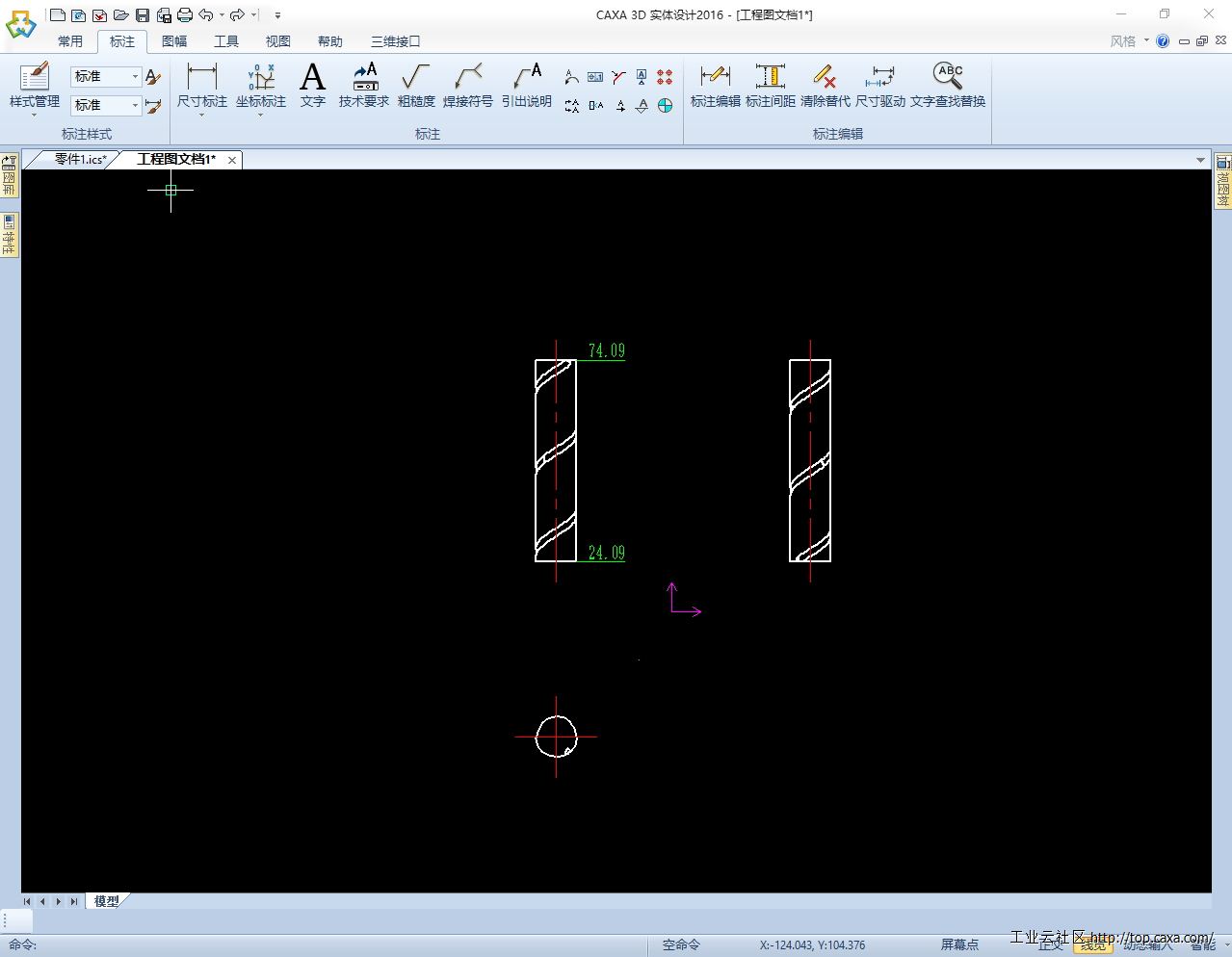Click the 清除替代 clear override icon

click(825, 77)
